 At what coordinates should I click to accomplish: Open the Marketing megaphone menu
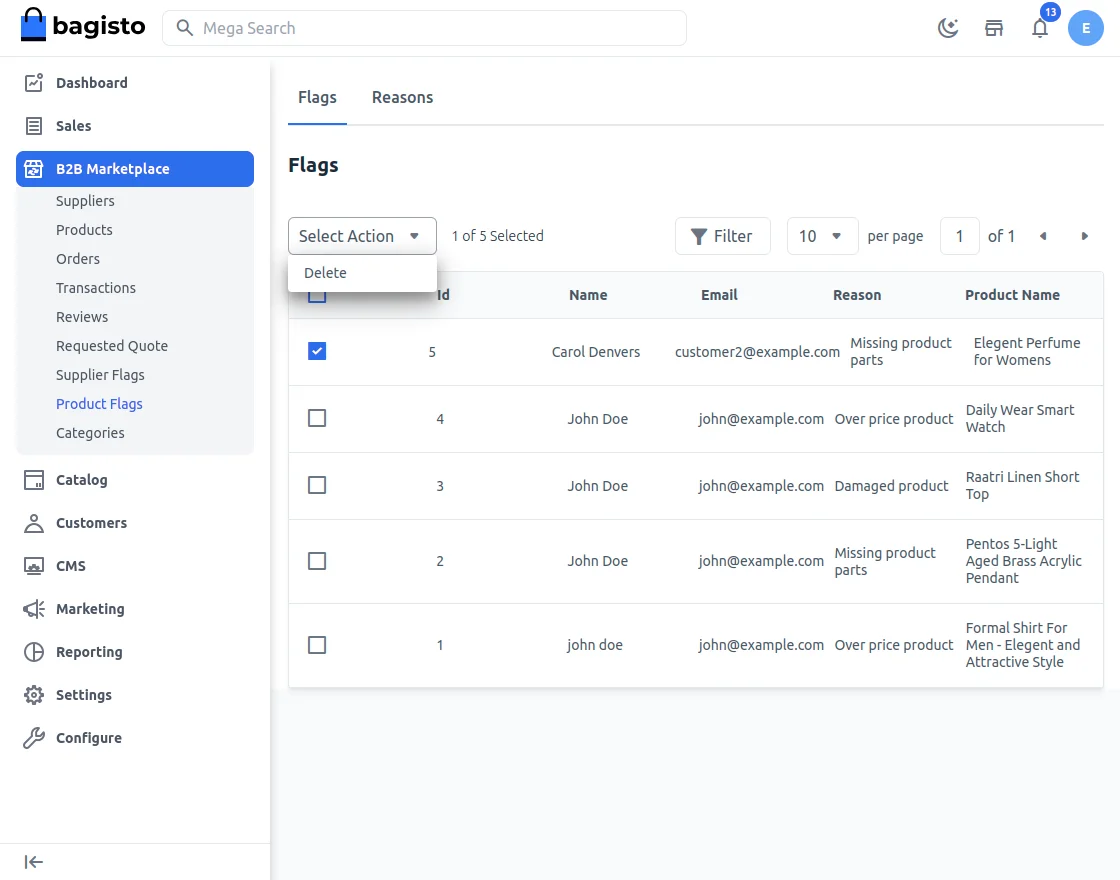tap(90, 609)
